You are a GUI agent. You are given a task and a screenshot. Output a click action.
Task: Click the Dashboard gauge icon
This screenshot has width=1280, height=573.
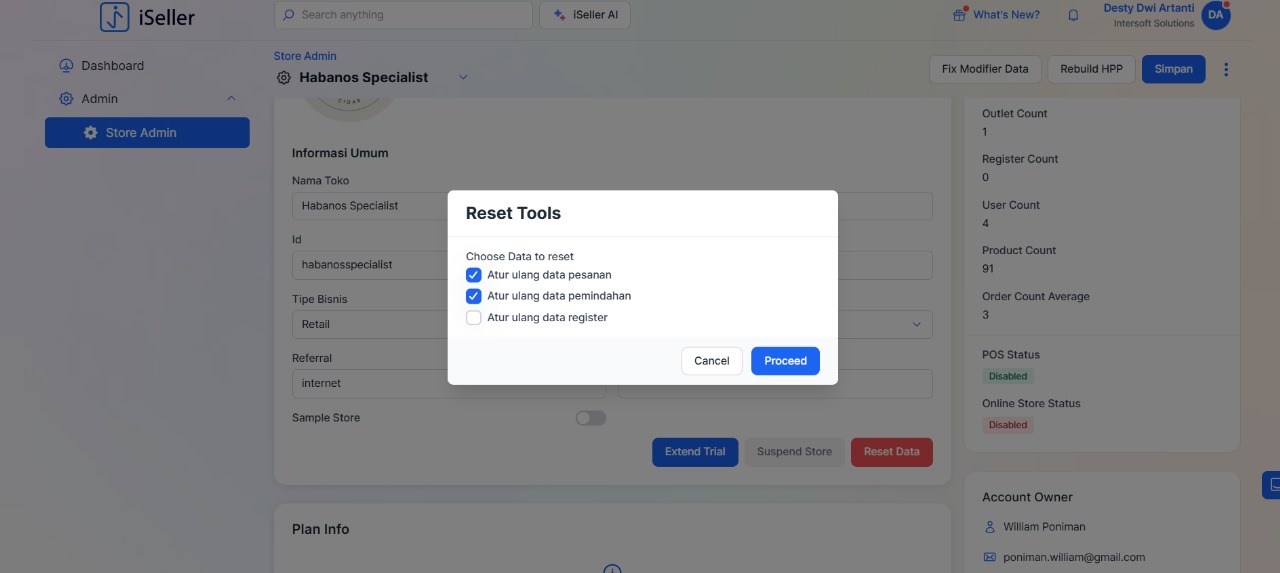(x=66, y=66)
